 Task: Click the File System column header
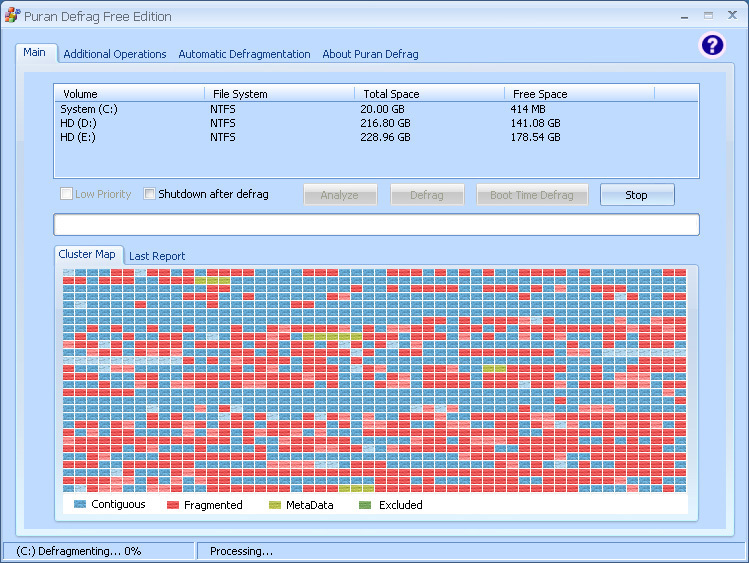(x=279, y=94)
